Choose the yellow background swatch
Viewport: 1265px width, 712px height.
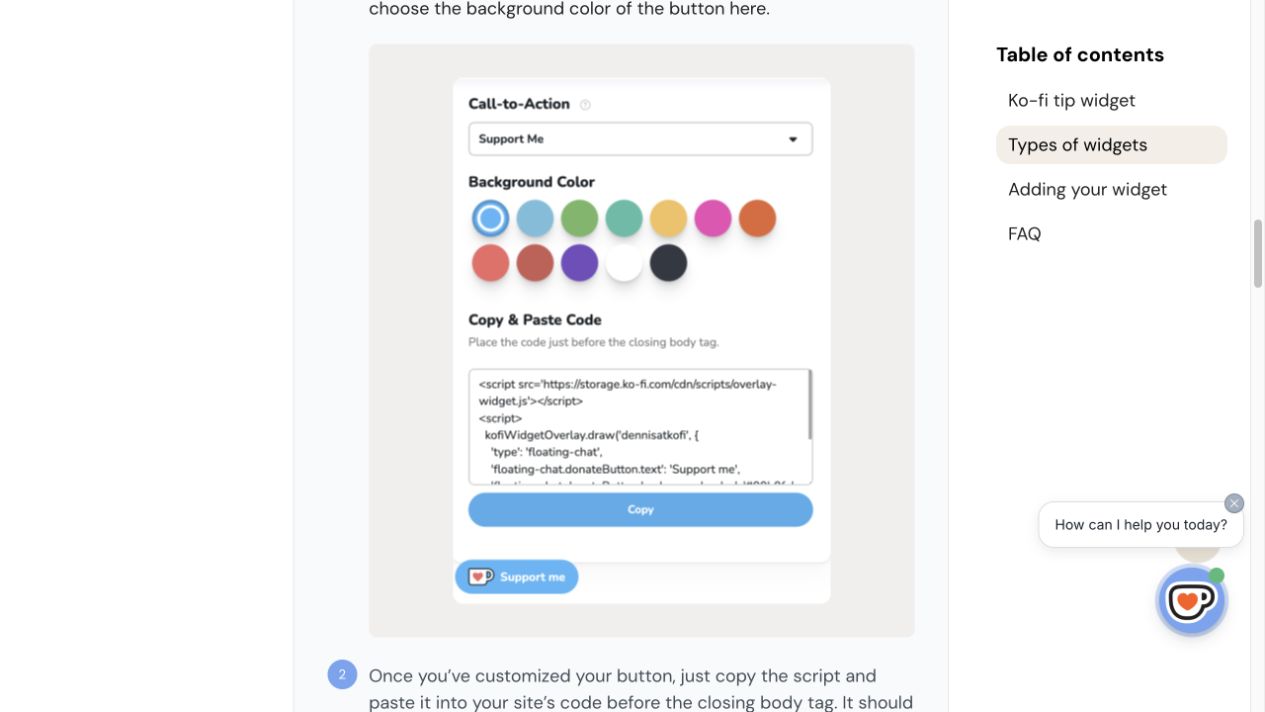click(x=668, y=218)
